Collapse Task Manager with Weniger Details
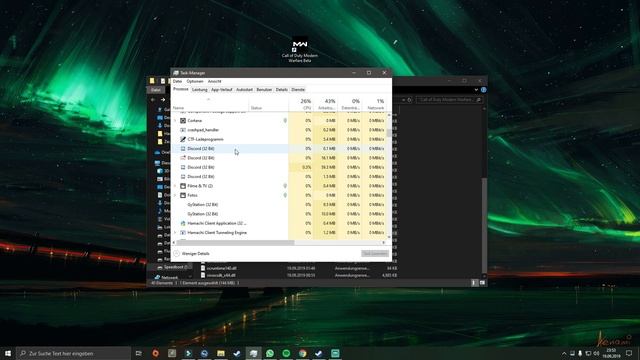The width and height of the screenshot is (640, 360). point(191,253)
